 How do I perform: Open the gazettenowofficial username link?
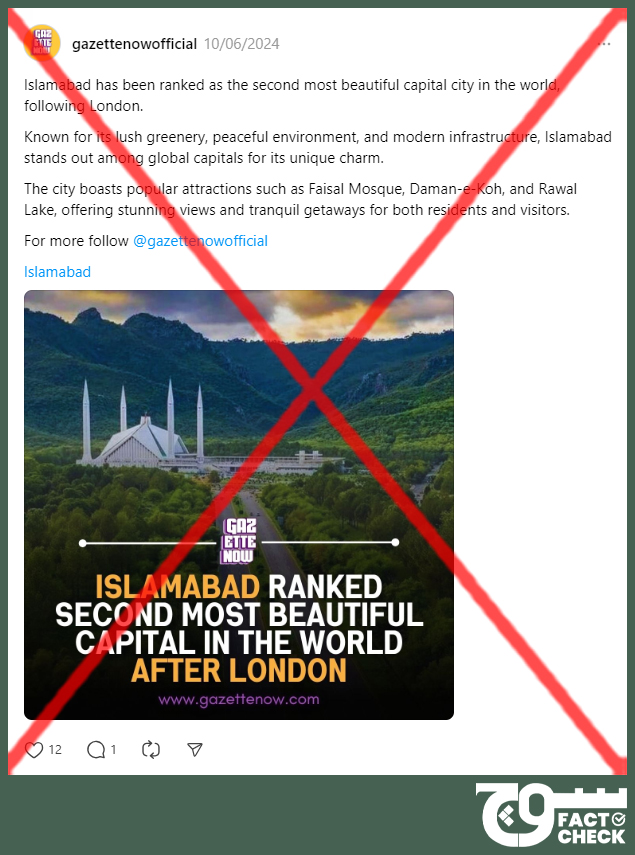click(134, 44)
